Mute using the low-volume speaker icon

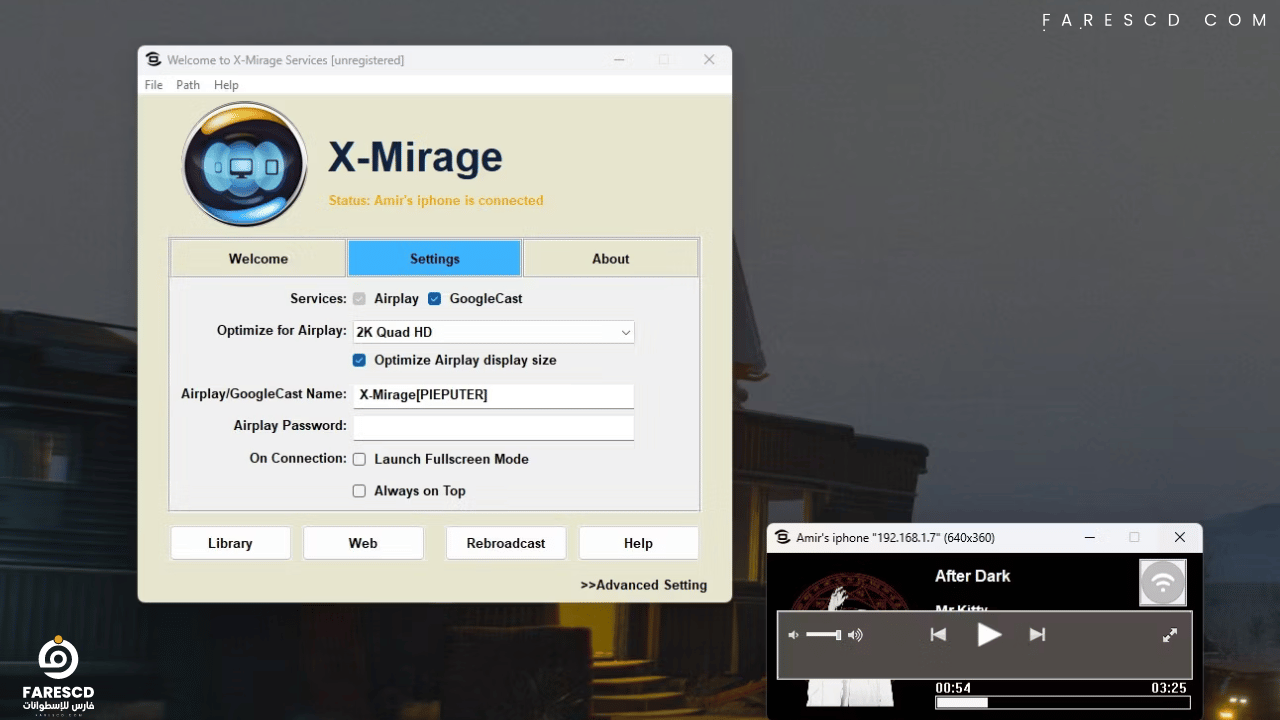tap(793, 635)
